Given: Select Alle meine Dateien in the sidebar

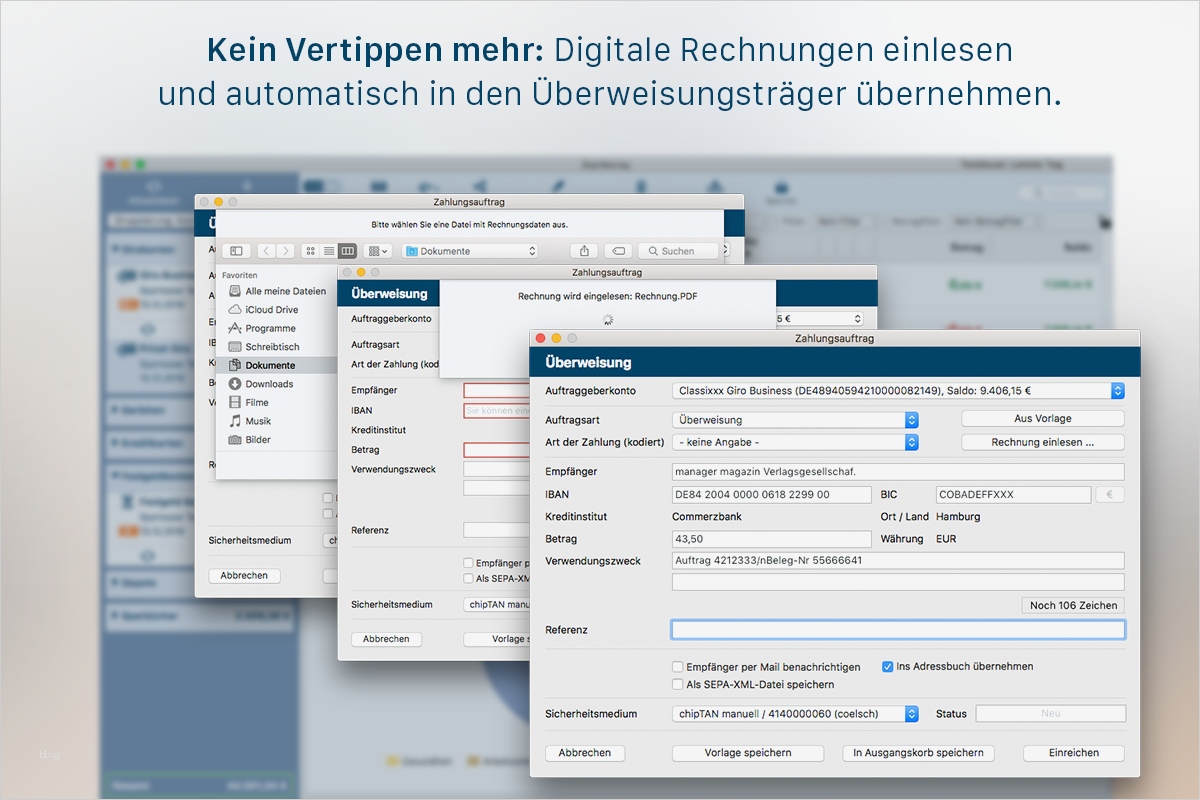Looking at the screenshot, I should tap(282, 291).
